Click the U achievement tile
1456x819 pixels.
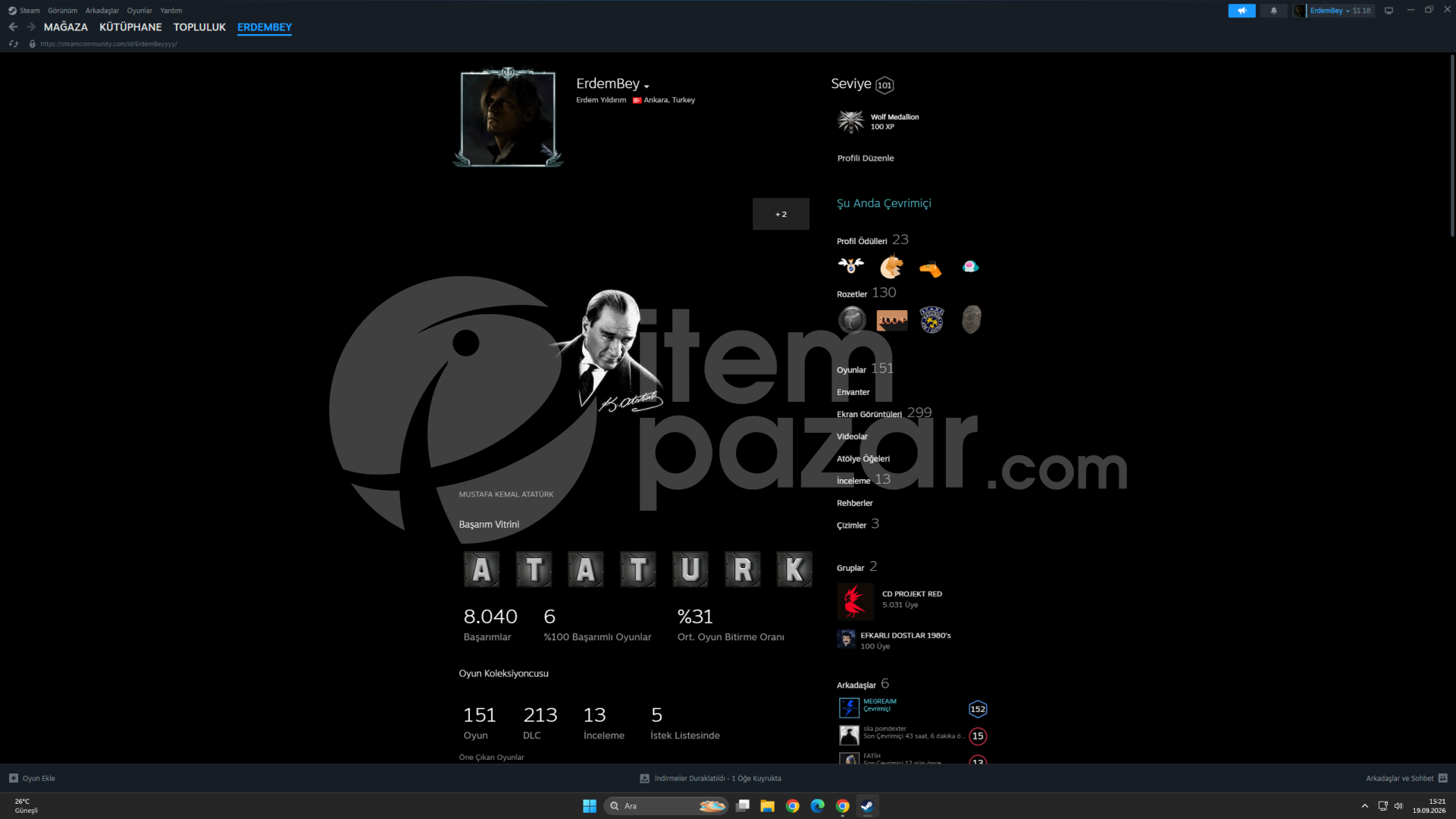click(690, 569)
